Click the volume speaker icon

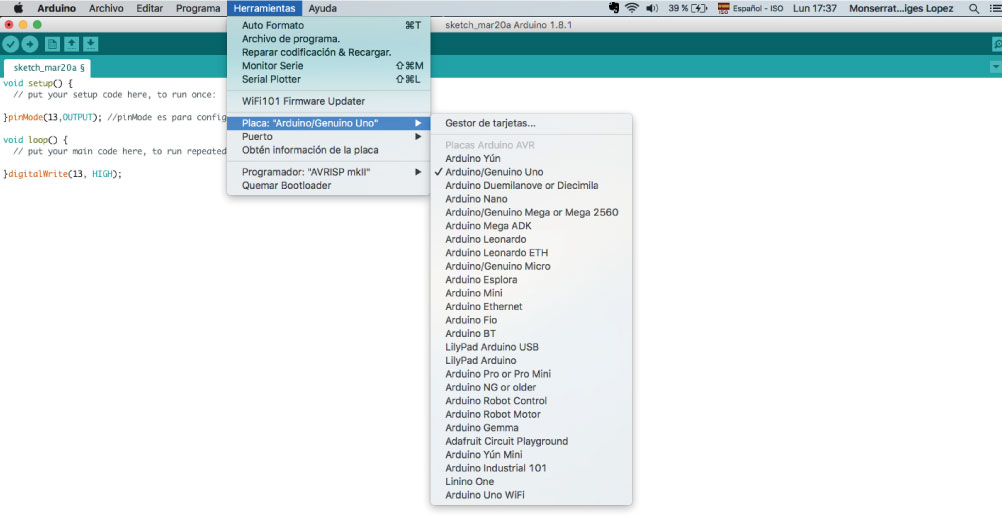click(652, 8)
